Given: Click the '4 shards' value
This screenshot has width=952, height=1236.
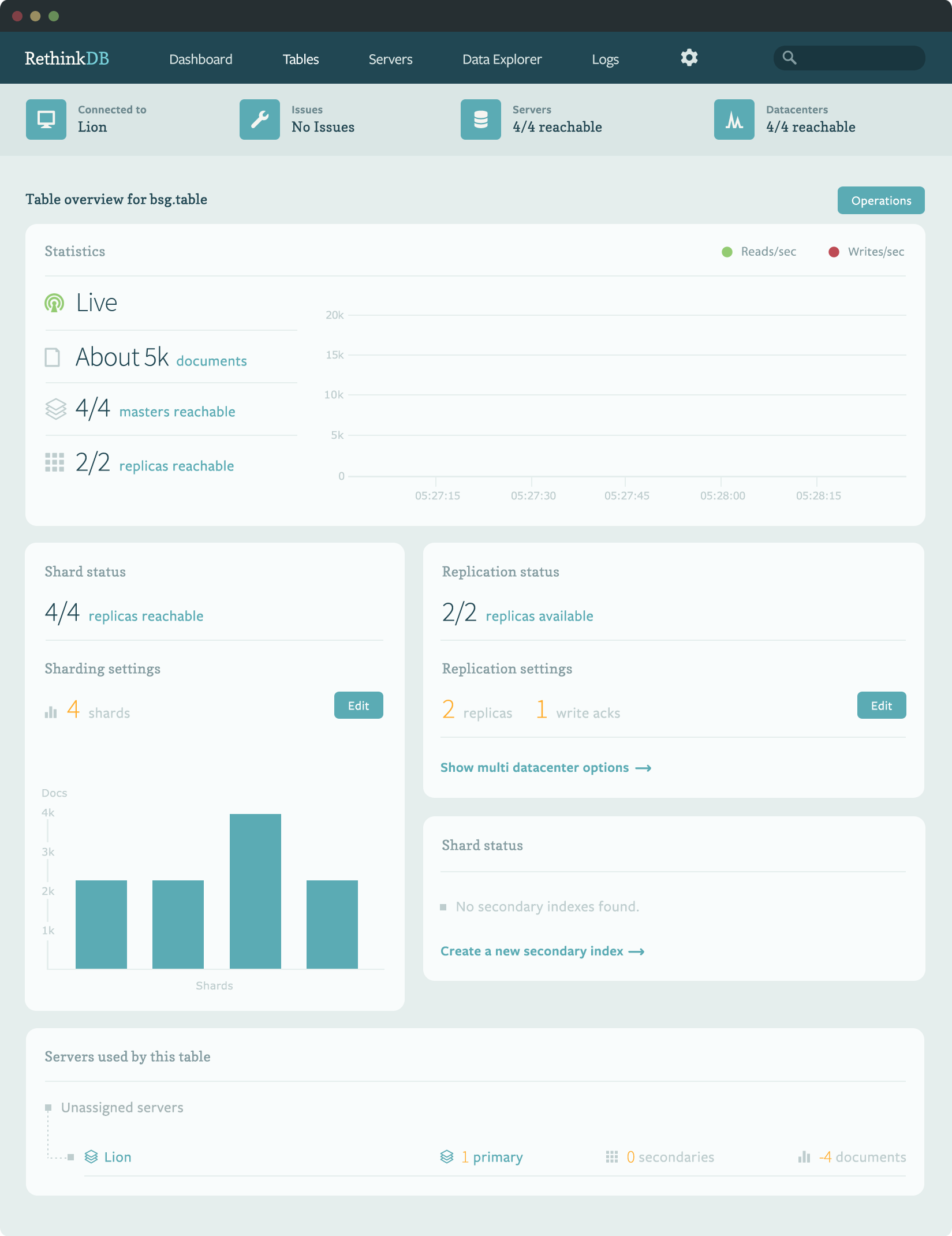Looking at the screenshot, I should [99, 710].
